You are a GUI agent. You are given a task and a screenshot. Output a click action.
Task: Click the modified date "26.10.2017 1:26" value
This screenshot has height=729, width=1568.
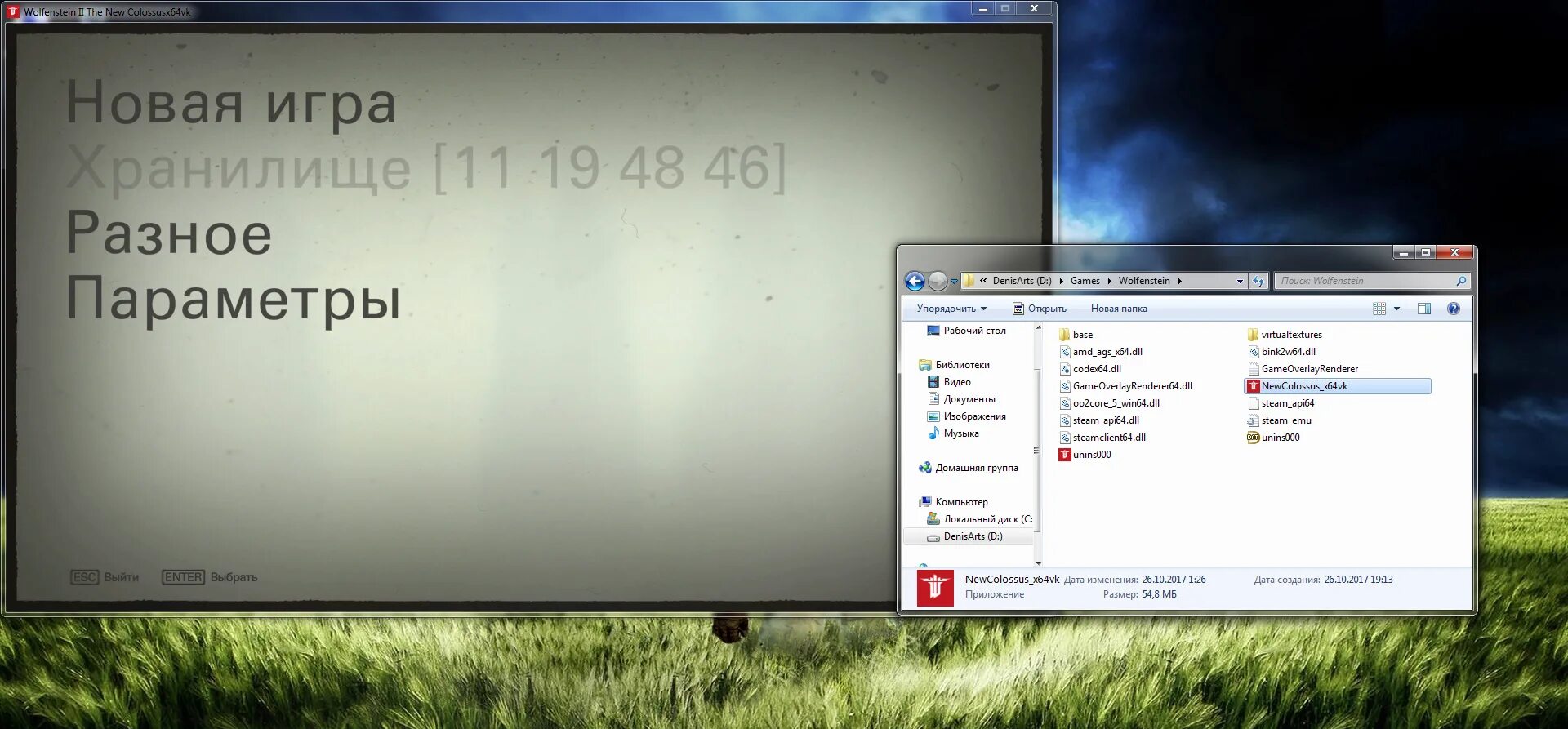(x=1174, y=580)
